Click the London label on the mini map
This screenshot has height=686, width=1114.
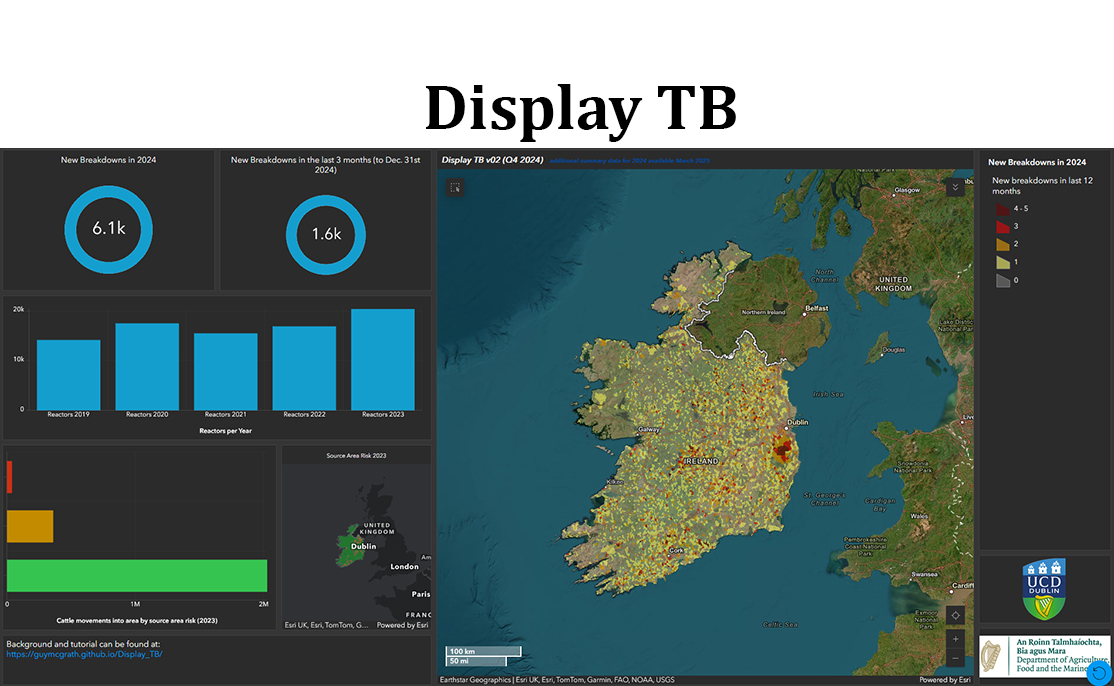click(x=404, y=567)
